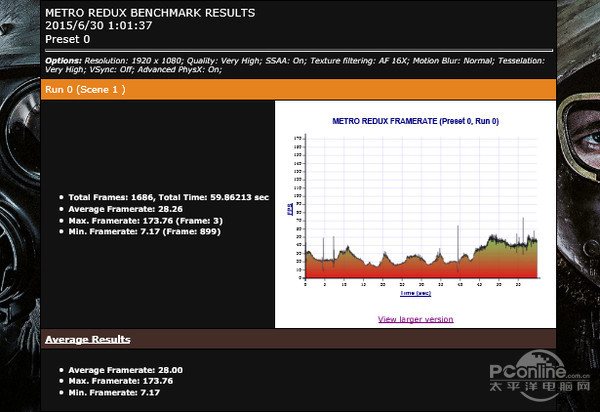The height and width of the screenshot is (412, 600).
Task: Click the chart title METRO REDUX FRAMERATE
Action: pyautogui.click(x=416, y=121)
